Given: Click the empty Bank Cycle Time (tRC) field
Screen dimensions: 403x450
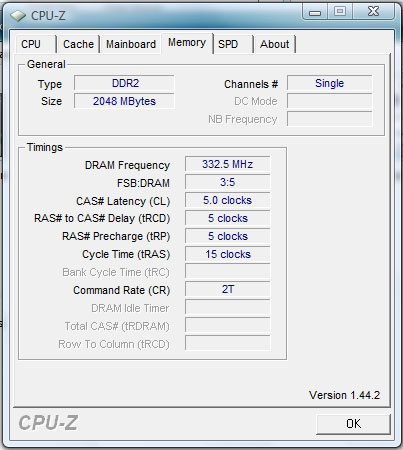Looking at the screenshot, I should (x=228, y=271).
